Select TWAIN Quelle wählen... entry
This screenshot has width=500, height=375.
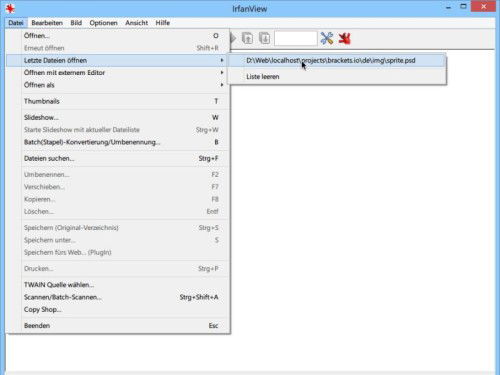click(x=118, y=285)
